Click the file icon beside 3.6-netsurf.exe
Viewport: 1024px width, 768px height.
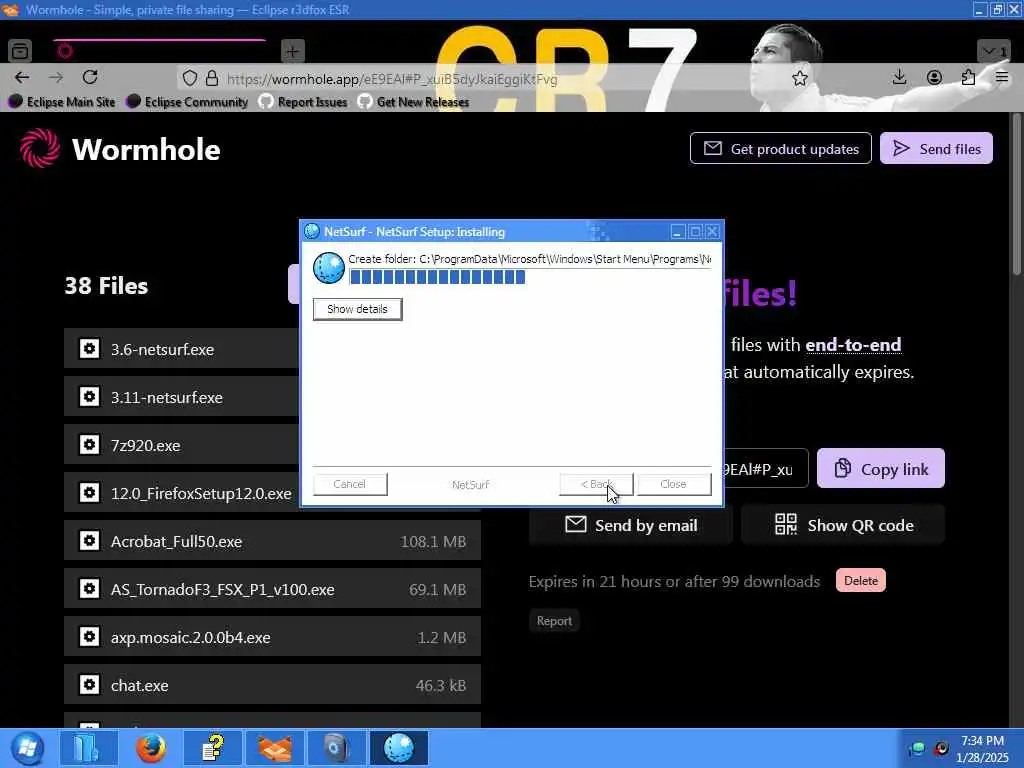(89, 349)
